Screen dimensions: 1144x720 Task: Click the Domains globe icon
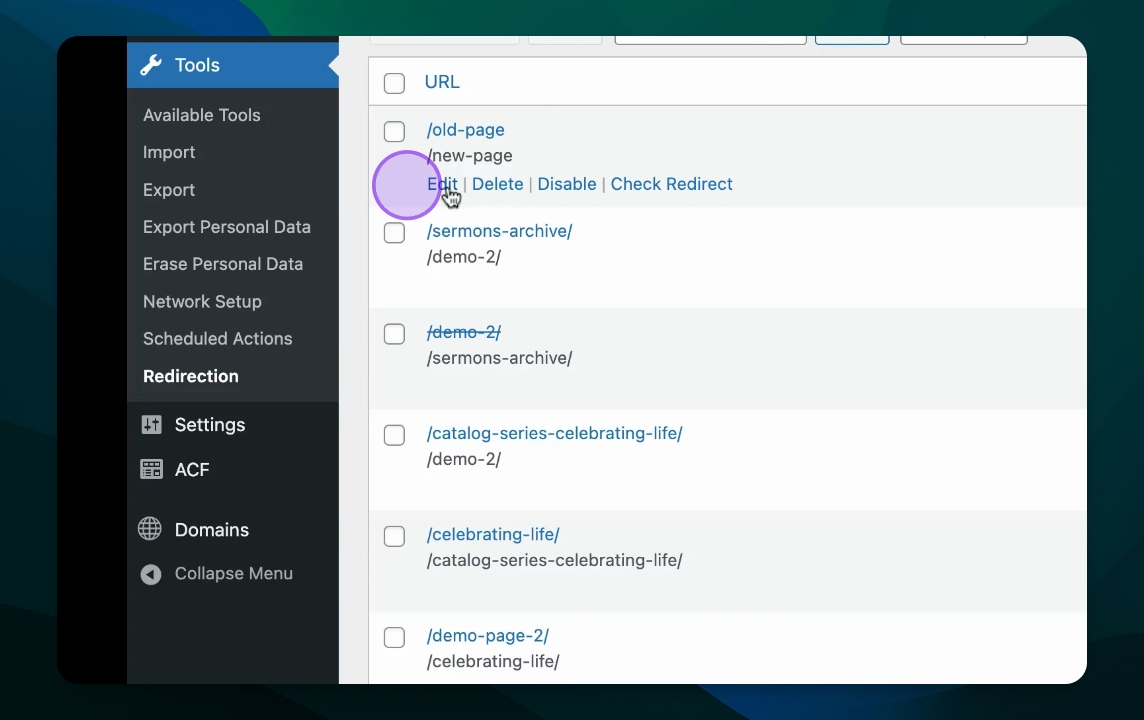[150, 530]
